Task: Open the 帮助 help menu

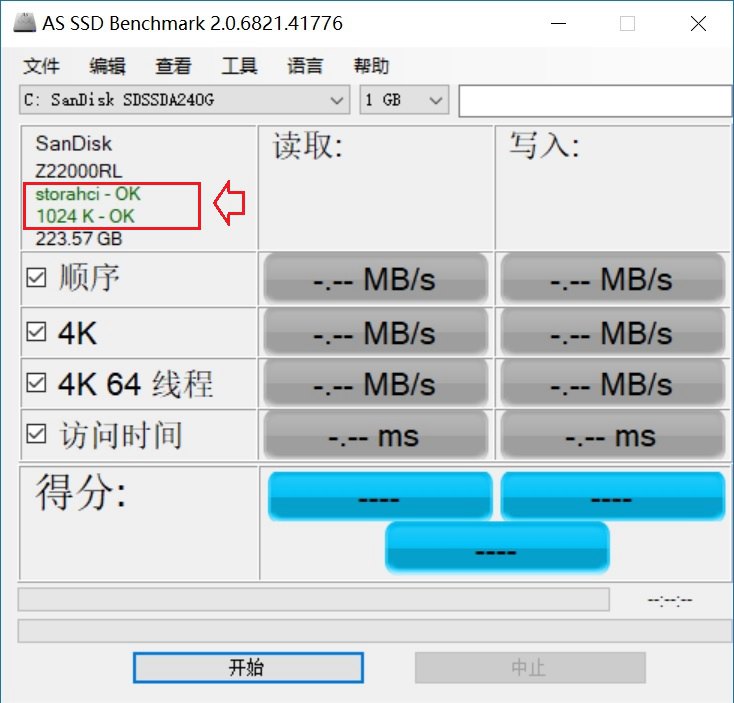Action: tap(371, 66)
